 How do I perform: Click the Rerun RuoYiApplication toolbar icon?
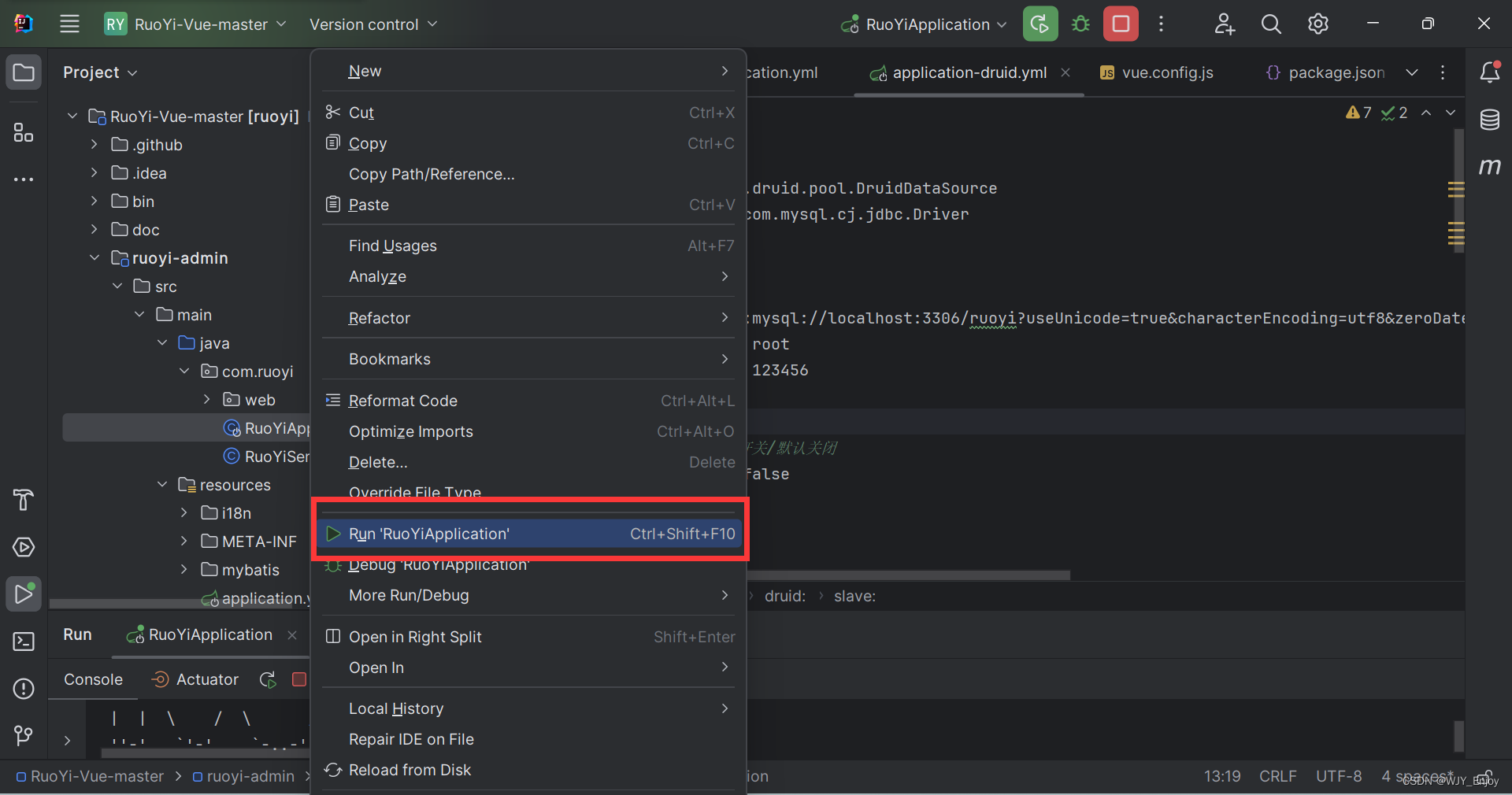click(1039, 24)
